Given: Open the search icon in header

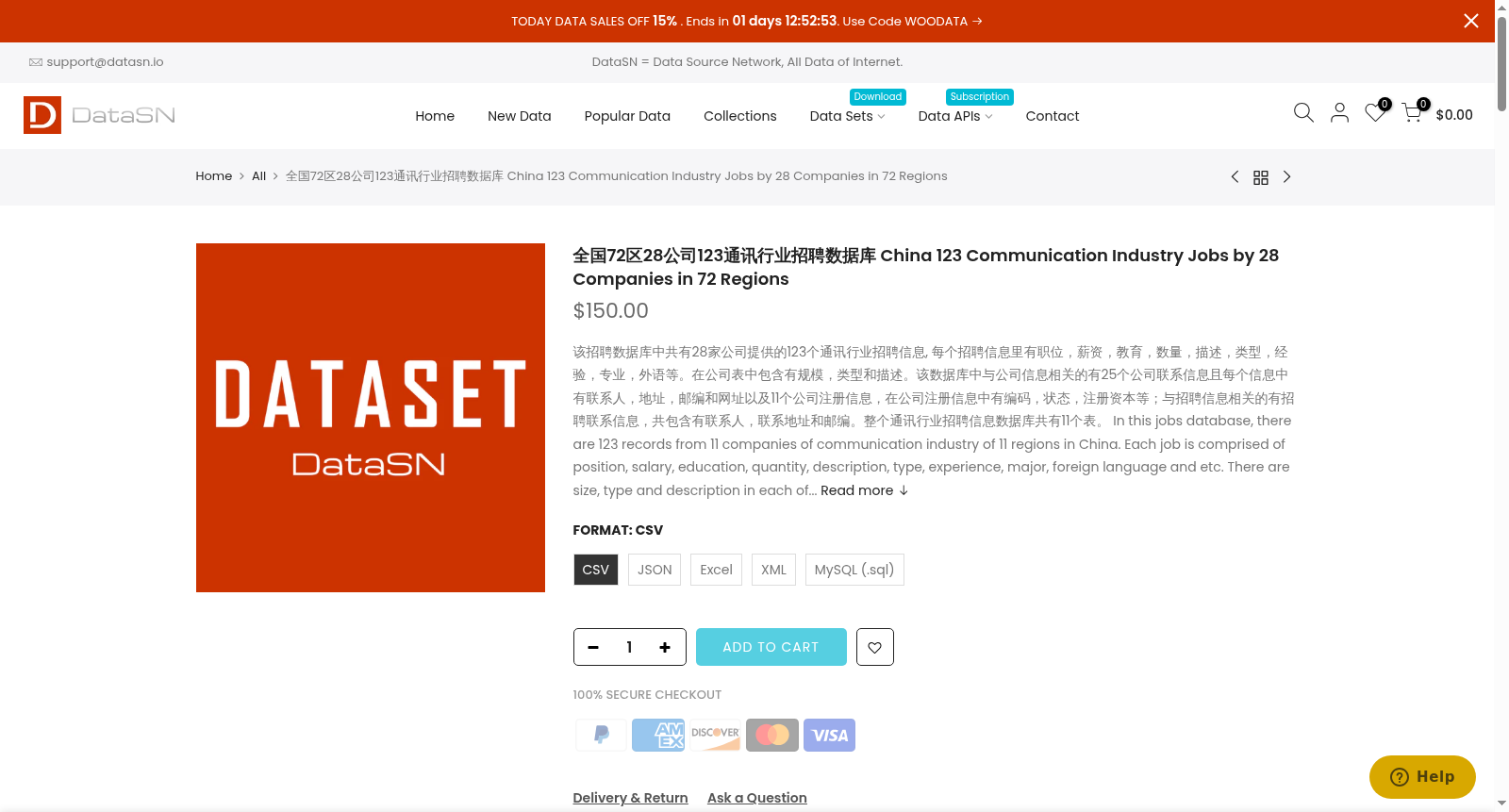Looking at the screenshot, I should (1303, 113).
